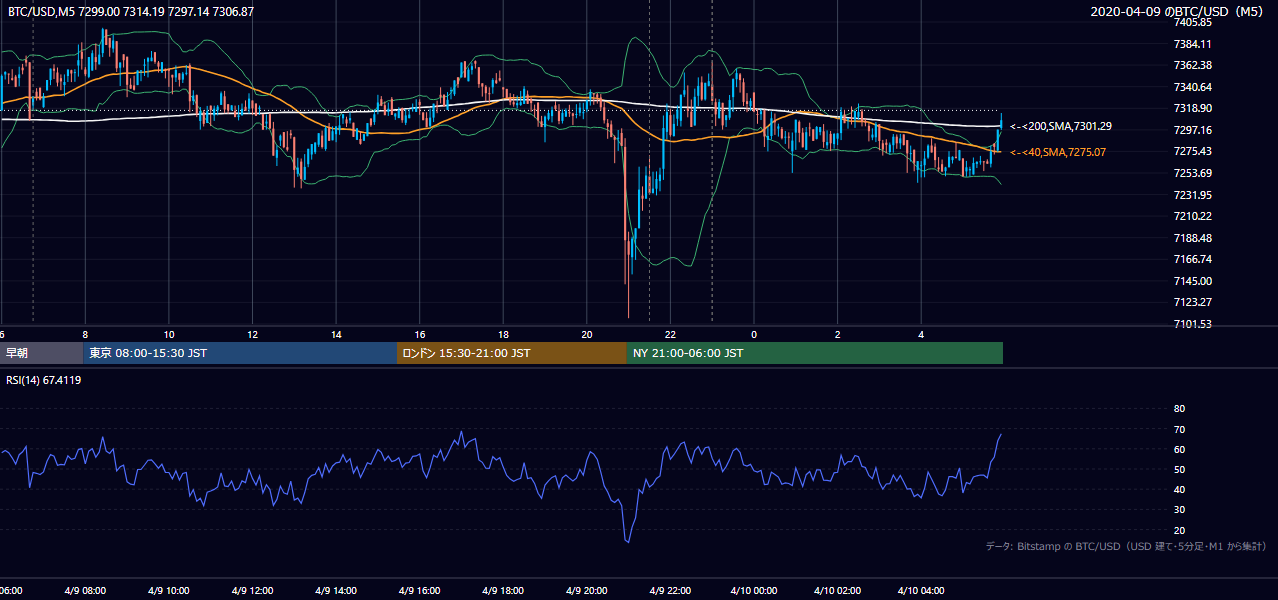Viewport: 1278px width, 600px height.
Task: Click price axis value 7253.69
Action: click(x=1193, y=173)
